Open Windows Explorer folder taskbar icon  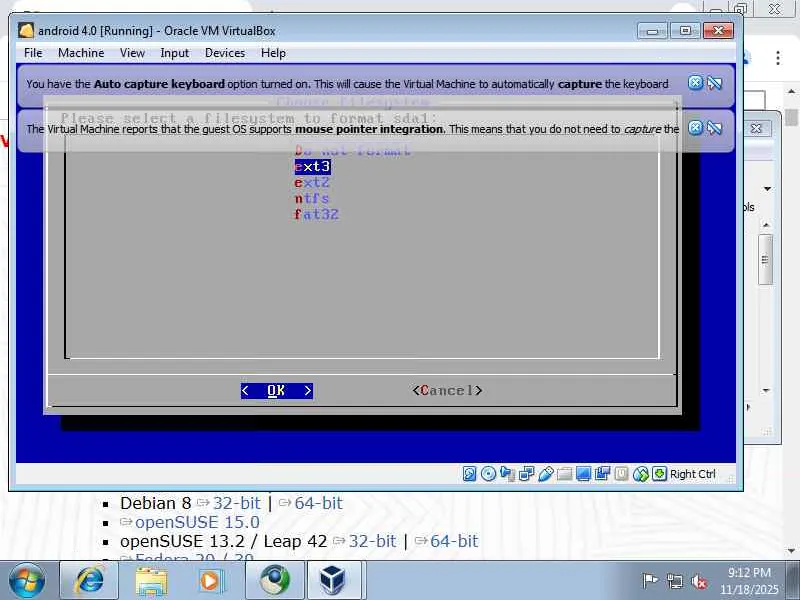pyautogui.click(x=151, y=581)
